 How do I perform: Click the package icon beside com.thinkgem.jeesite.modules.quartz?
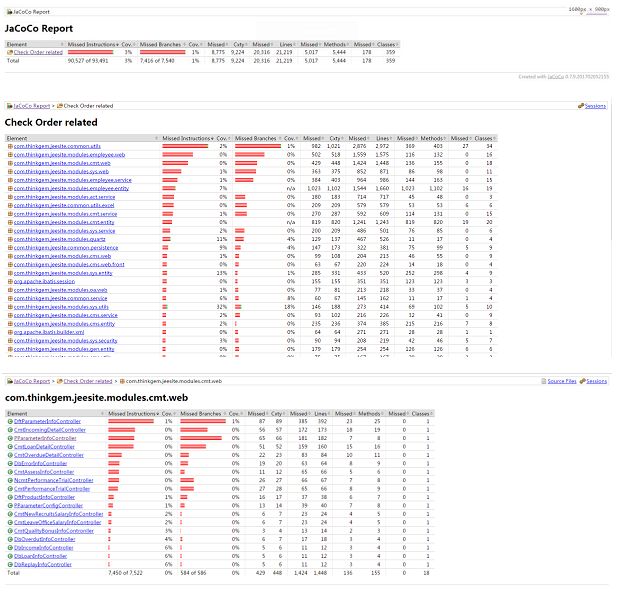10,239
